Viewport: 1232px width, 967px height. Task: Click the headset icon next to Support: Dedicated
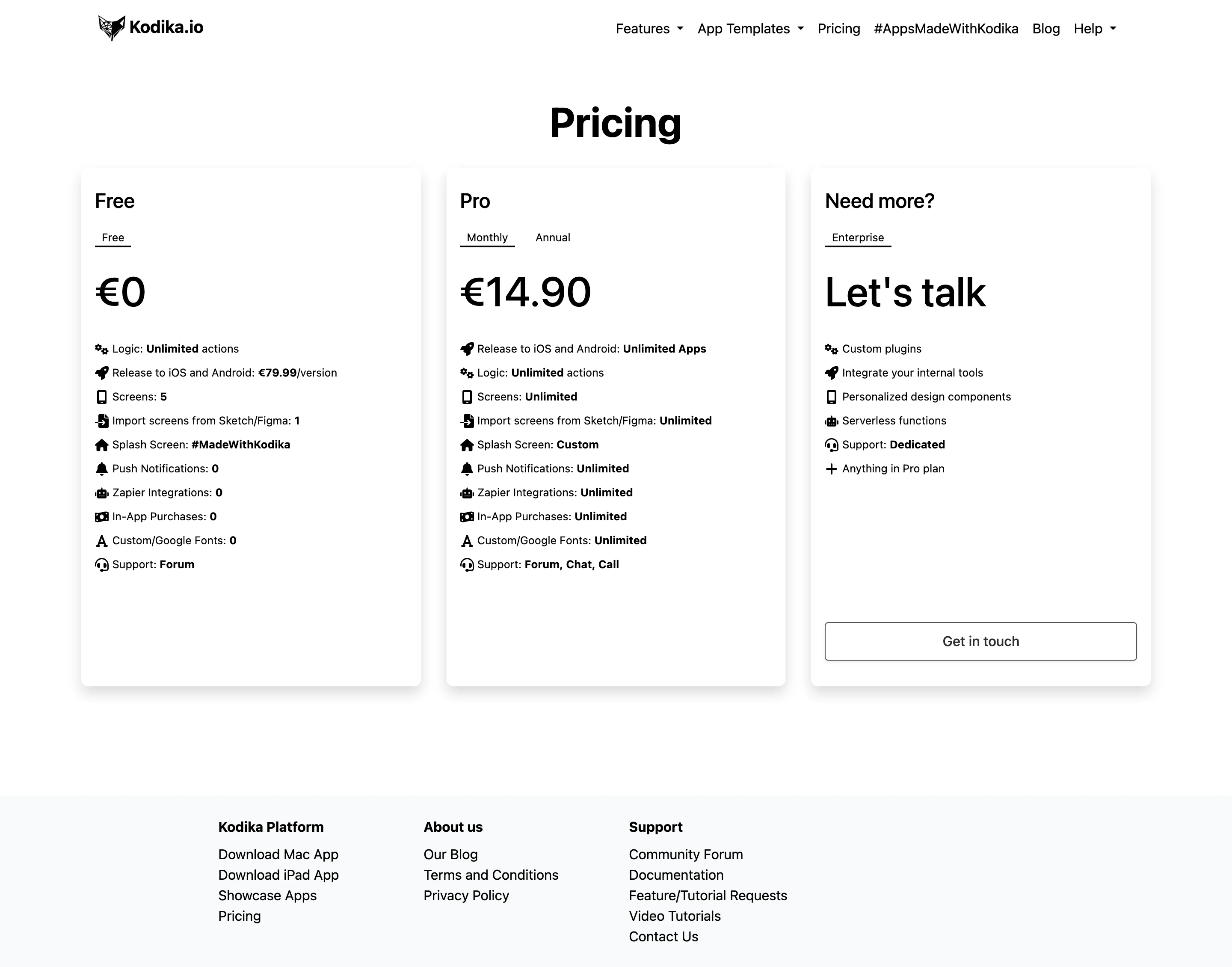831,445
